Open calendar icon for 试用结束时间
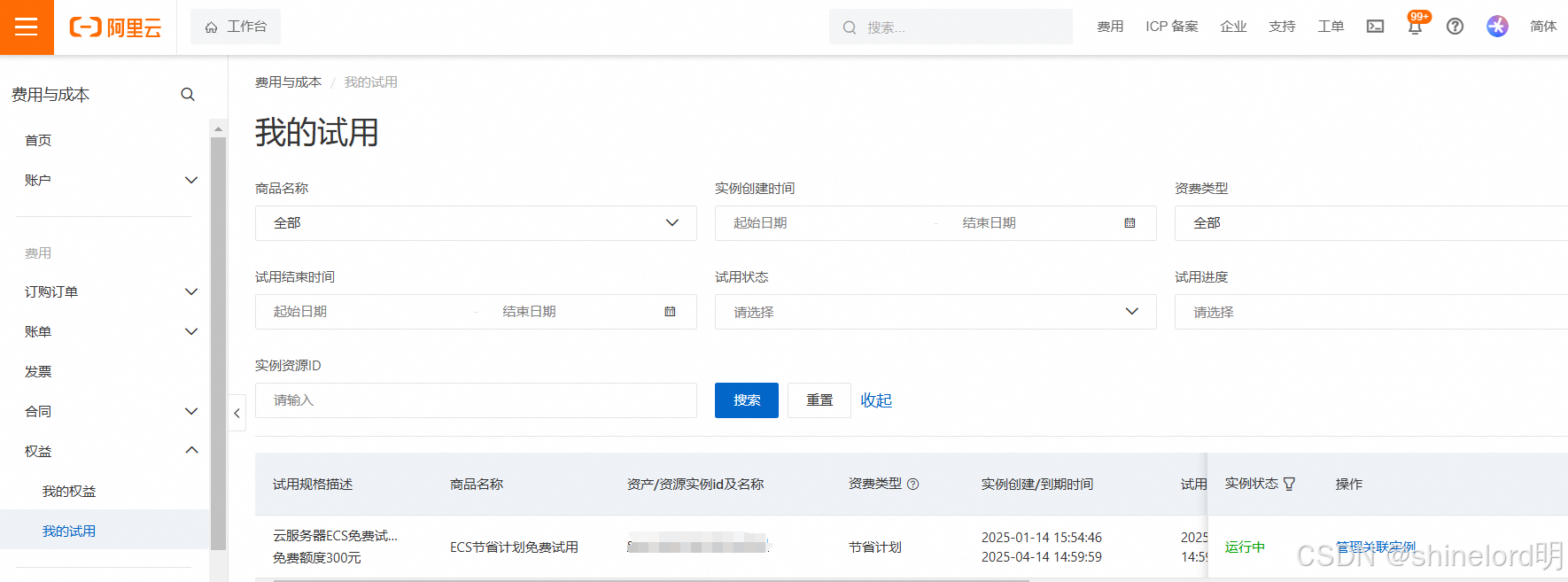Viewport: 1568px width, 582px height. (x=670, y=312)
